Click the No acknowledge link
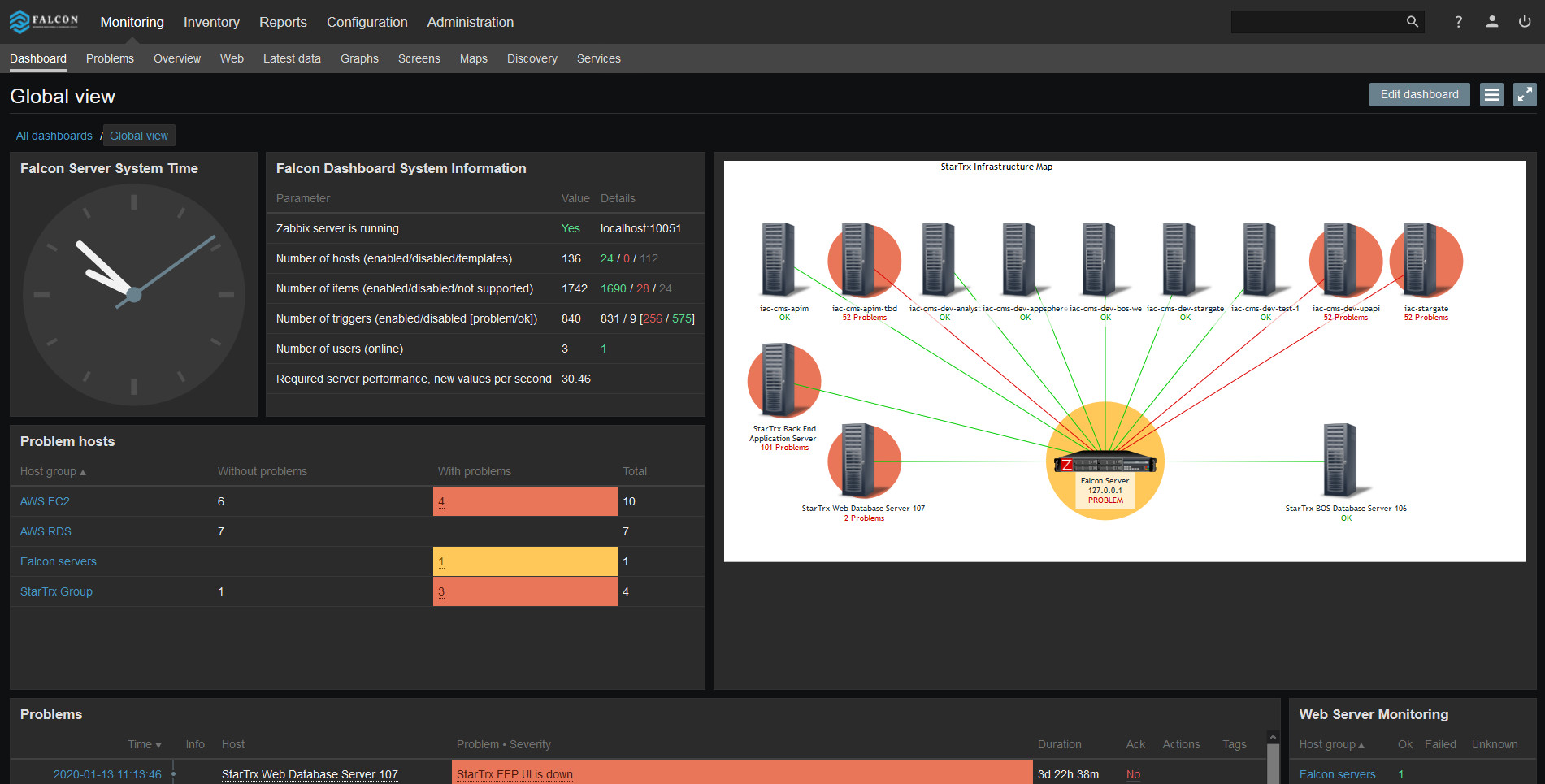The width and height of the screenshot is (1545, 784). [x=1133, y=774]
